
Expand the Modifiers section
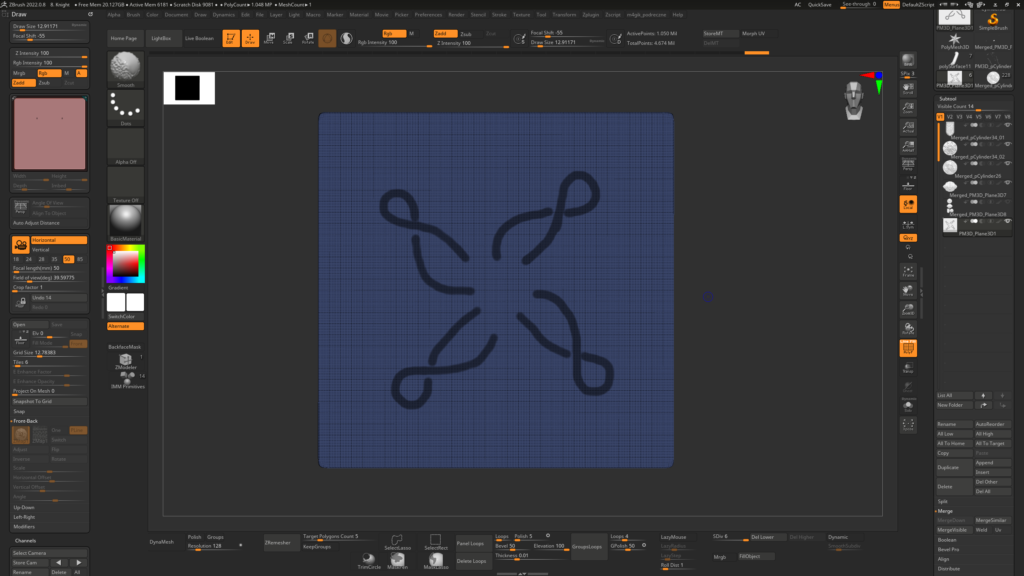pos(24,526)
